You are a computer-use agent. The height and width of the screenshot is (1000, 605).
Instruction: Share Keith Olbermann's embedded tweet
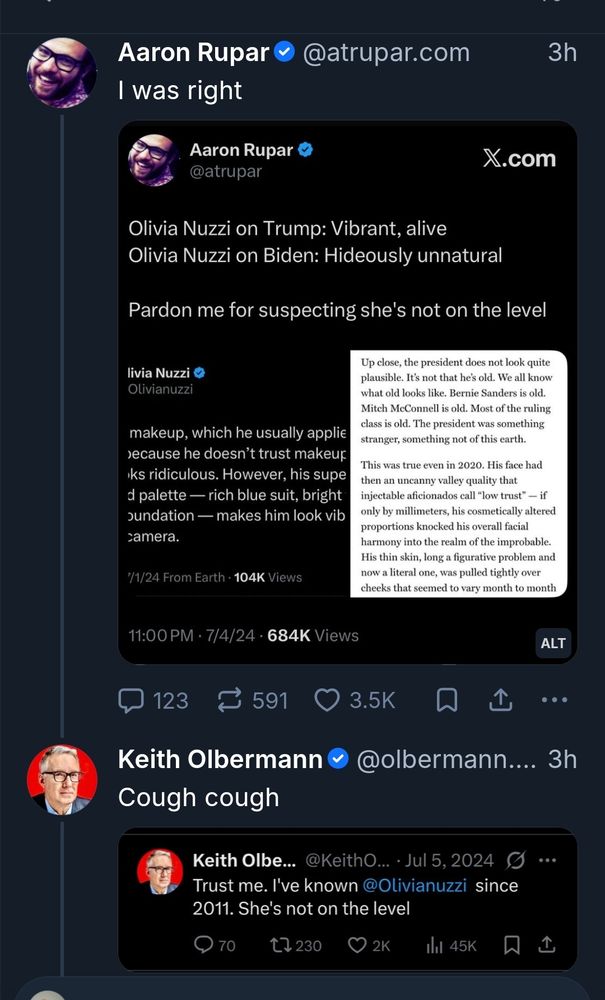click(x=546, y=945)
